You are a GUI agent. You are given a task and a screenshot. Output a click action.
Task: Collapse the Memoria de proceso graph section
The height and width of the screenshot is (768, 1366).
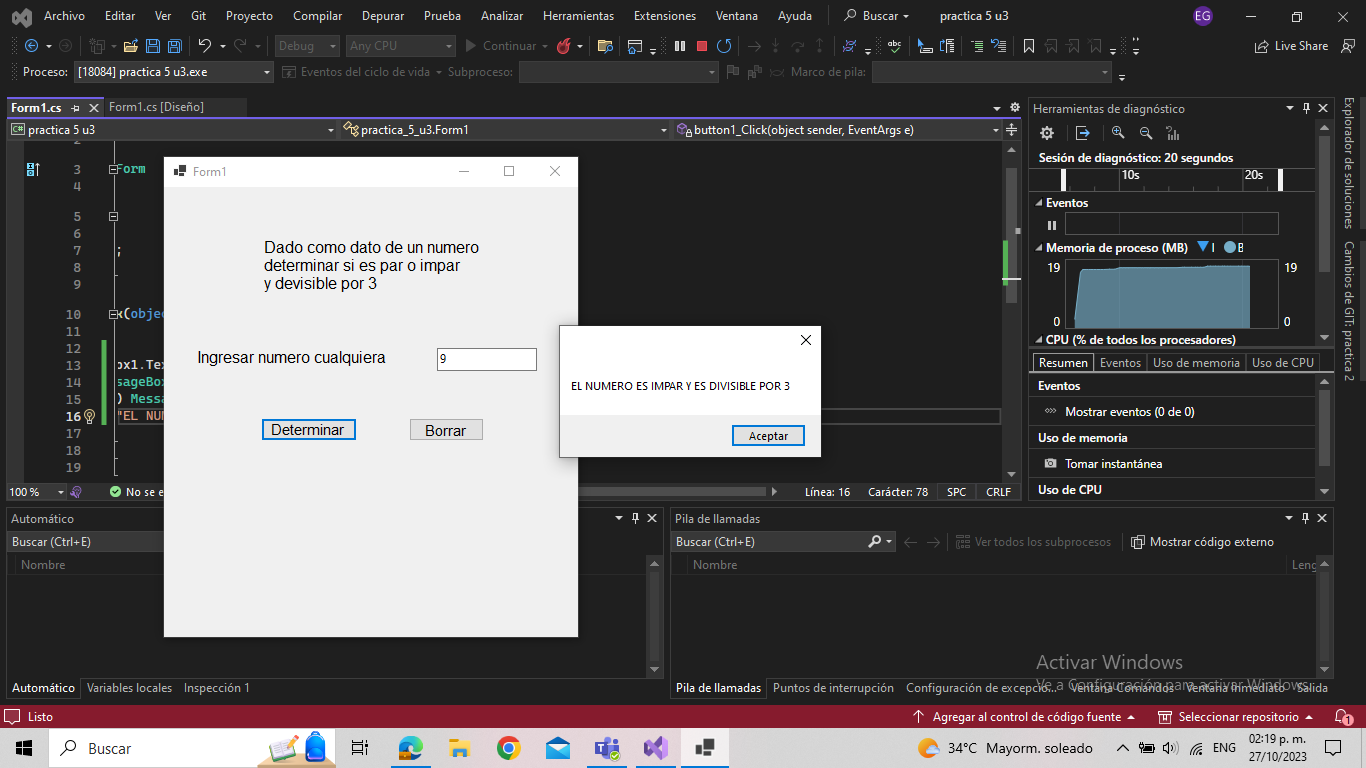(x=1039, y=248)
